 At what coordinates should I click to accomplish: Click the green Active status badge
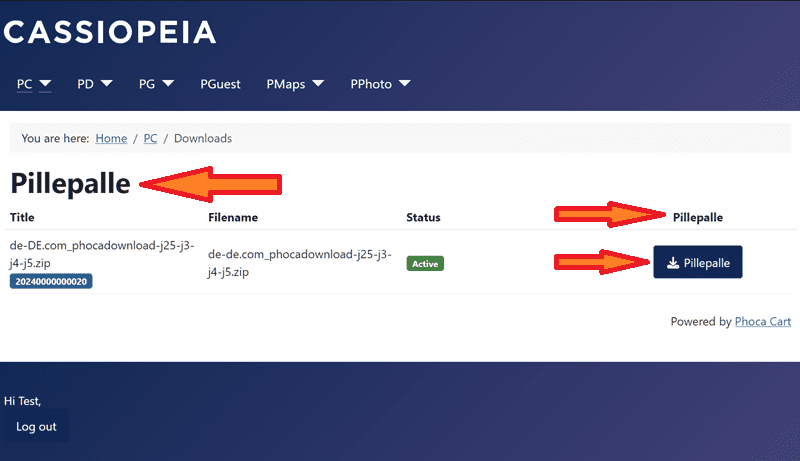click(424, 264)
